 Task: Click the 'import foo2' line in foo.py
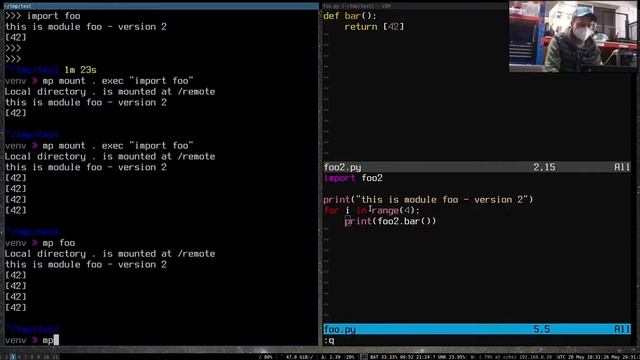(353, 178)
